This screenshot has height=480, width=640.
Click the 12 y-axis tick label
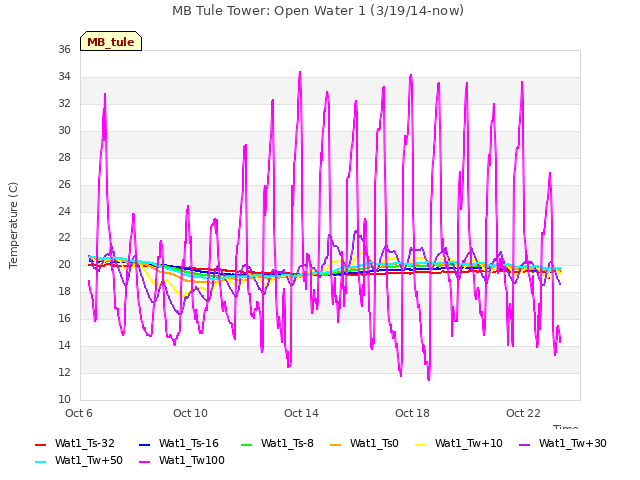[64, 373]
